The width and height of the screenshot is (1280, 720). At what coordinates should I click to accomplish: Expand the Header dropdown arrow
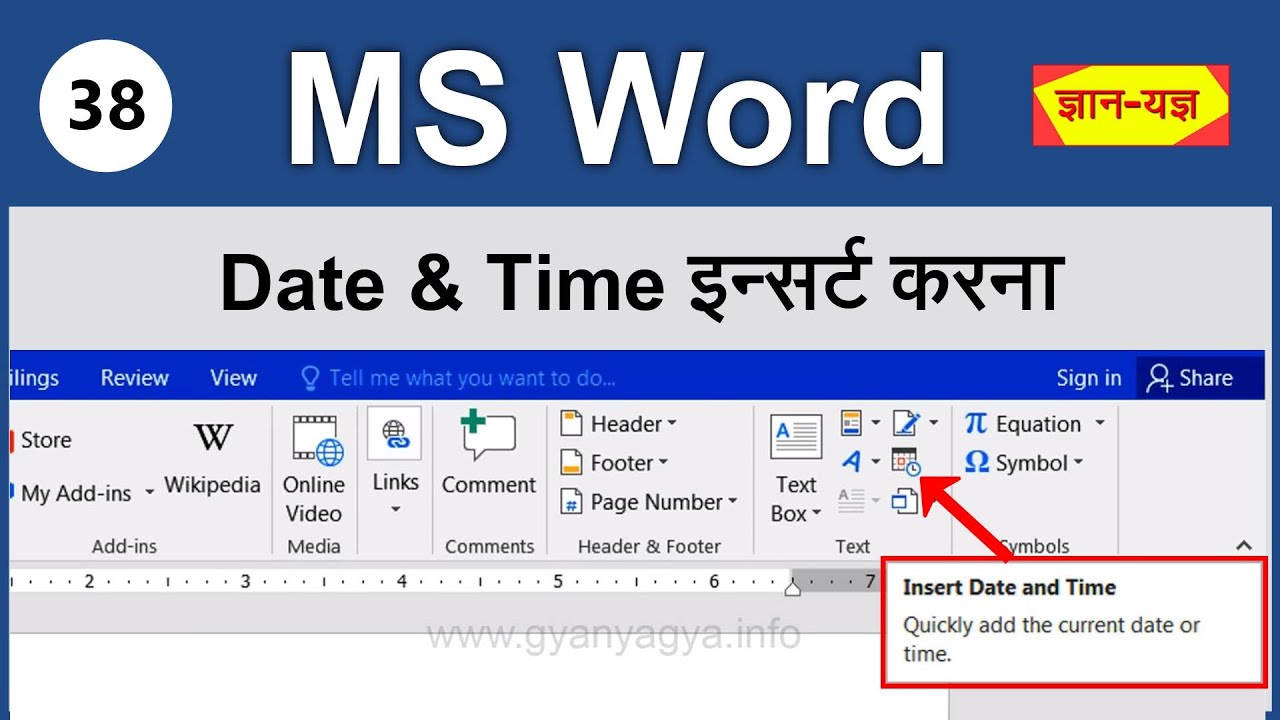pyautogui.click(x=672, y=424)
